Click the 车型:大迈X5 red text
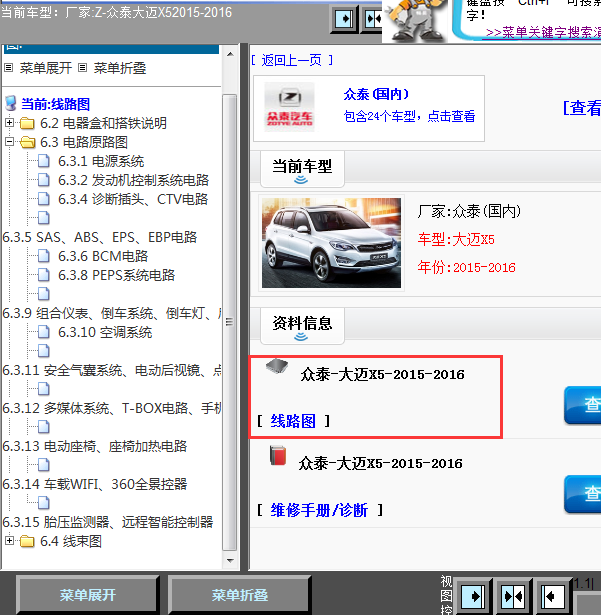This screenshot has width=601, height=615. pos(456,239)
